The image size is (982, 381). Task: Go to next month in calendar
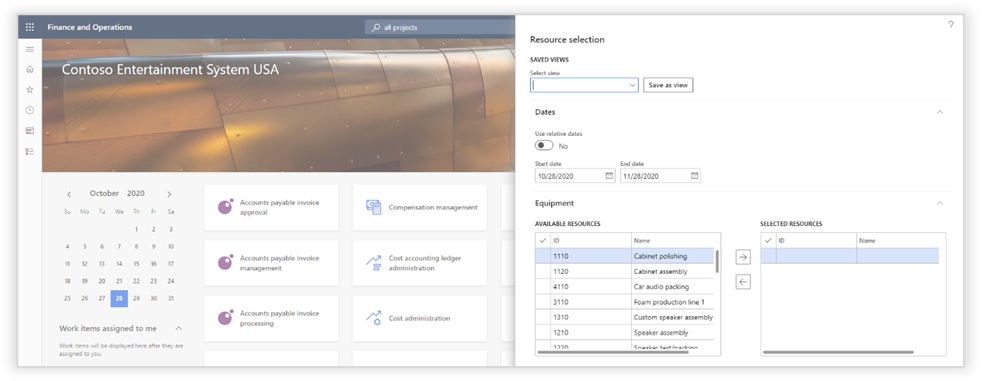coord(169,194)
